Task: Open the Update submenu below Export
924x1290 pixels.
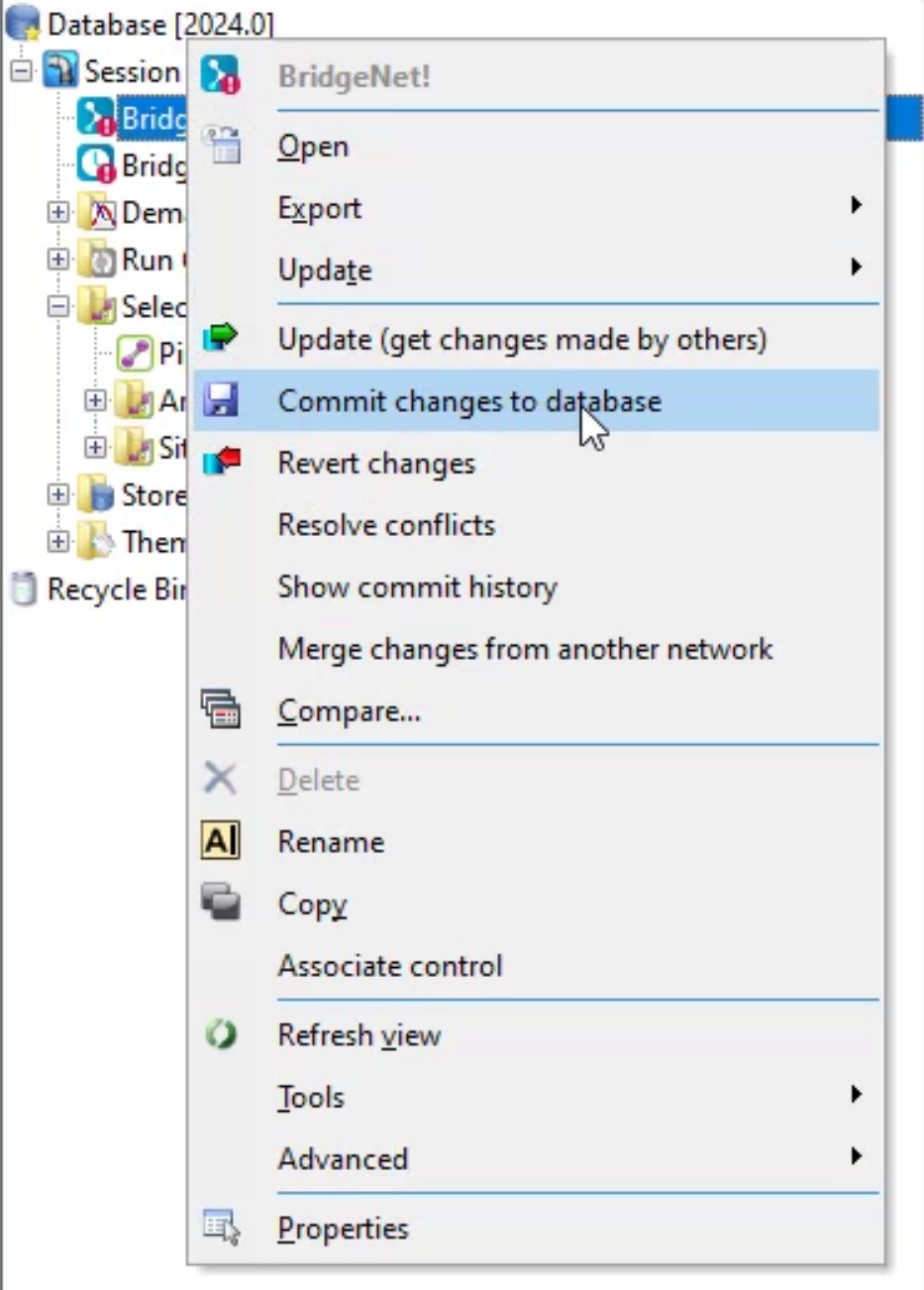Action: [536, 269]
